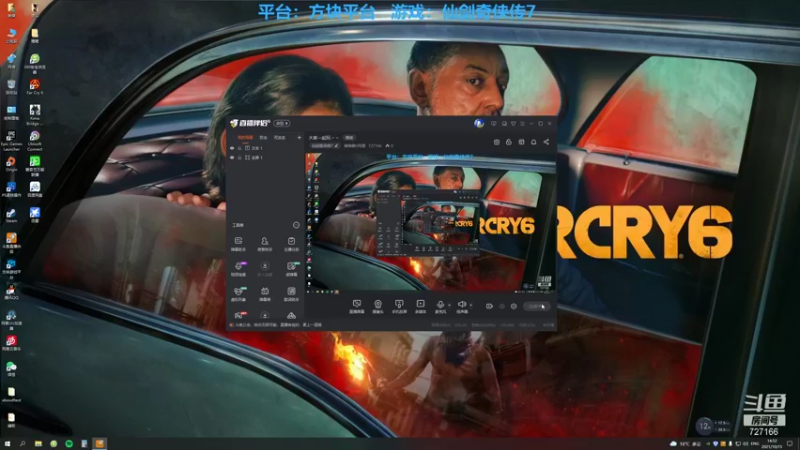Open the Kena Bridge desktop shortcut
Image resolution: width=800 pixels, height=450 pixels.
35,114
